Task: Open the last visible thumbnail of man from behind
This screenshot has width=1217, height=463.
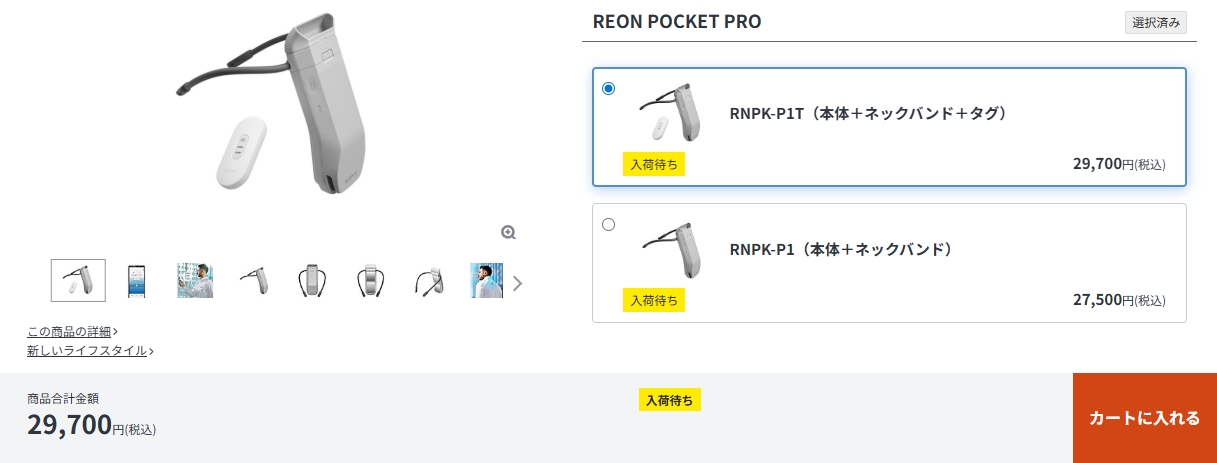Action: [x=487, y=281]
